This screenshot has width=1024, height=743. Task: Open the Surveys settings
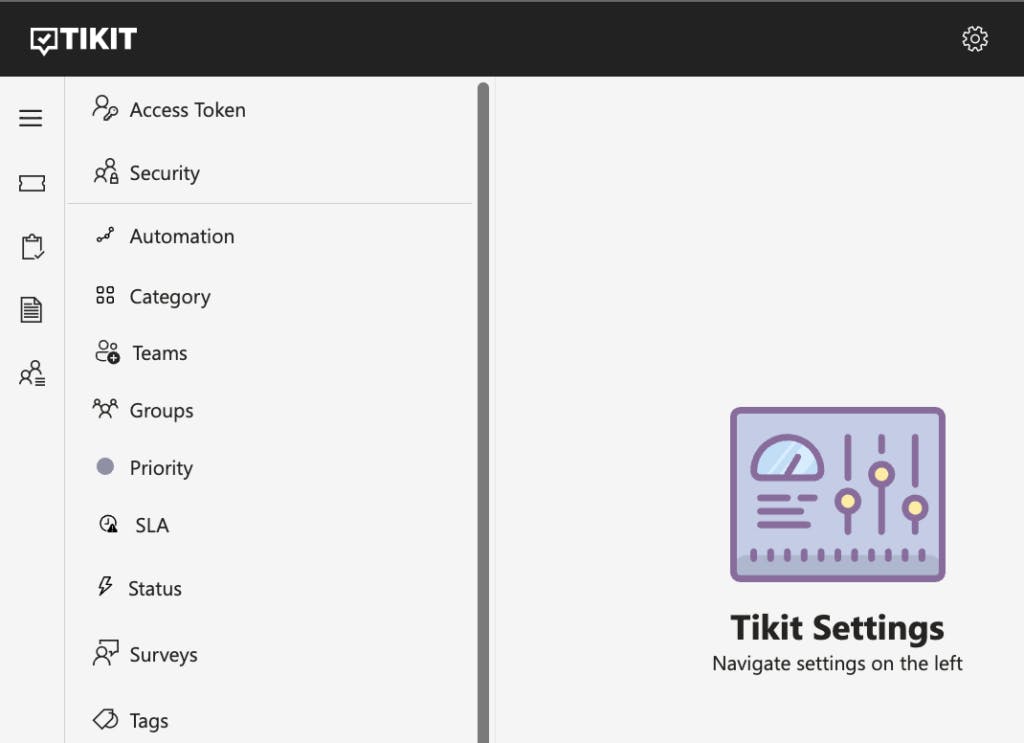[x=163, y=655]
